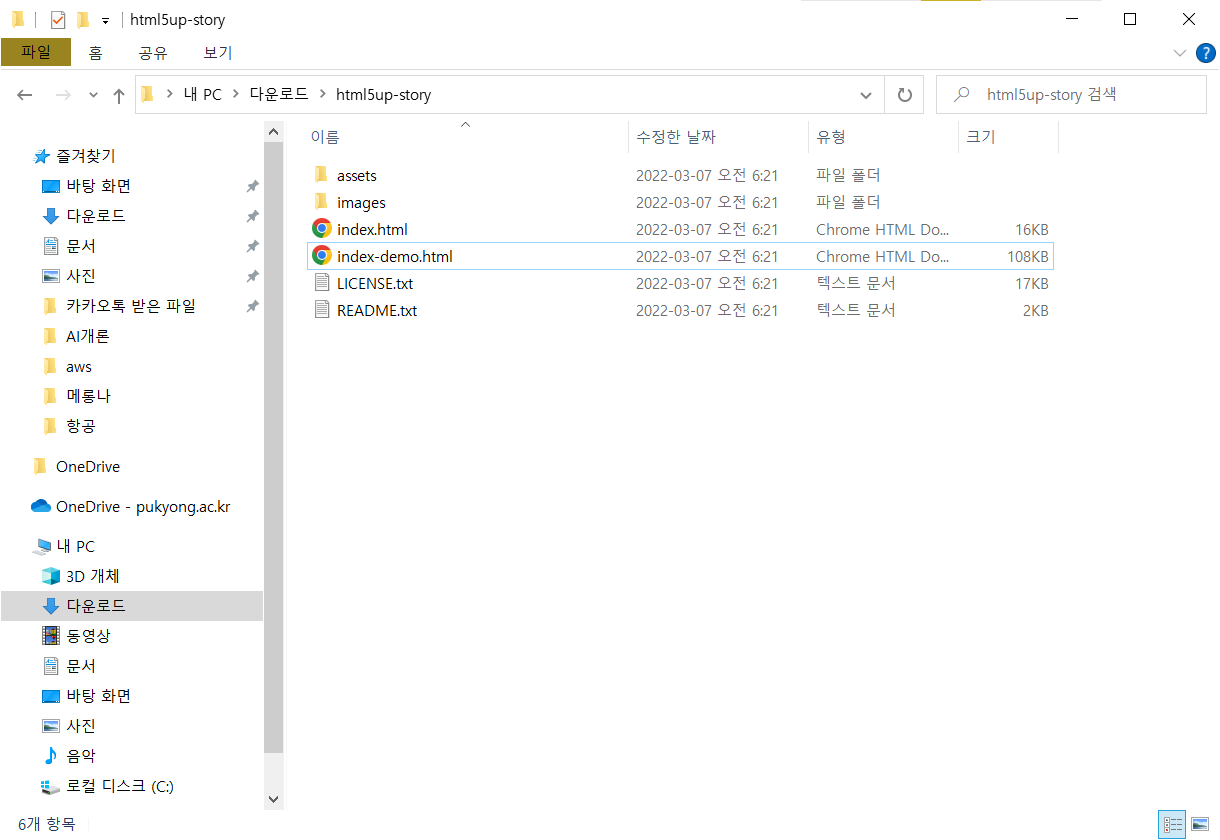Go up one folder level arrow
Viewport: 1220px width, 840px height.
[119, 95]
